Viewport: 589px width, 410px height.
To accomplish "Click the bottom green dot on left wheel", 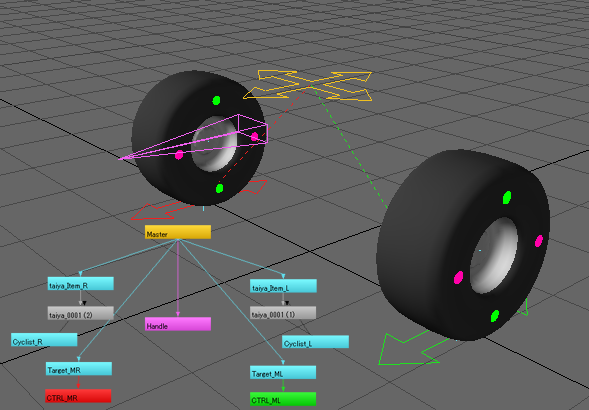I will coord(220,188).
